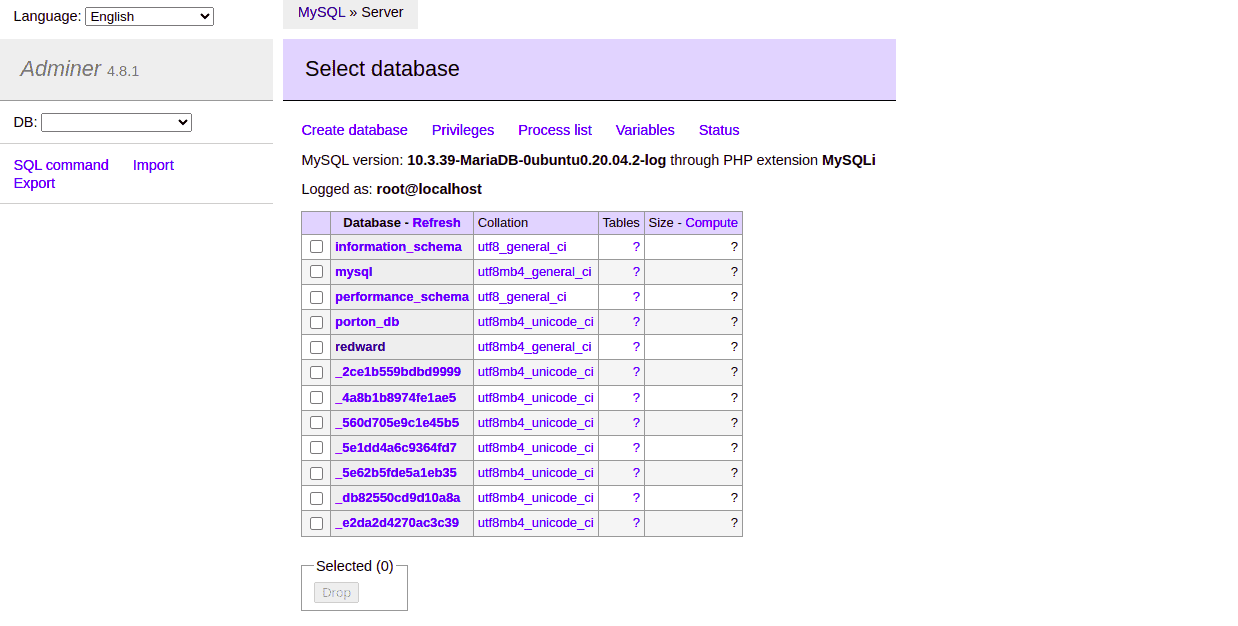Image resolution: width=1238 pixels, height=626 pixels.
Task: Go to Privileges
Action: pos(463,130)
